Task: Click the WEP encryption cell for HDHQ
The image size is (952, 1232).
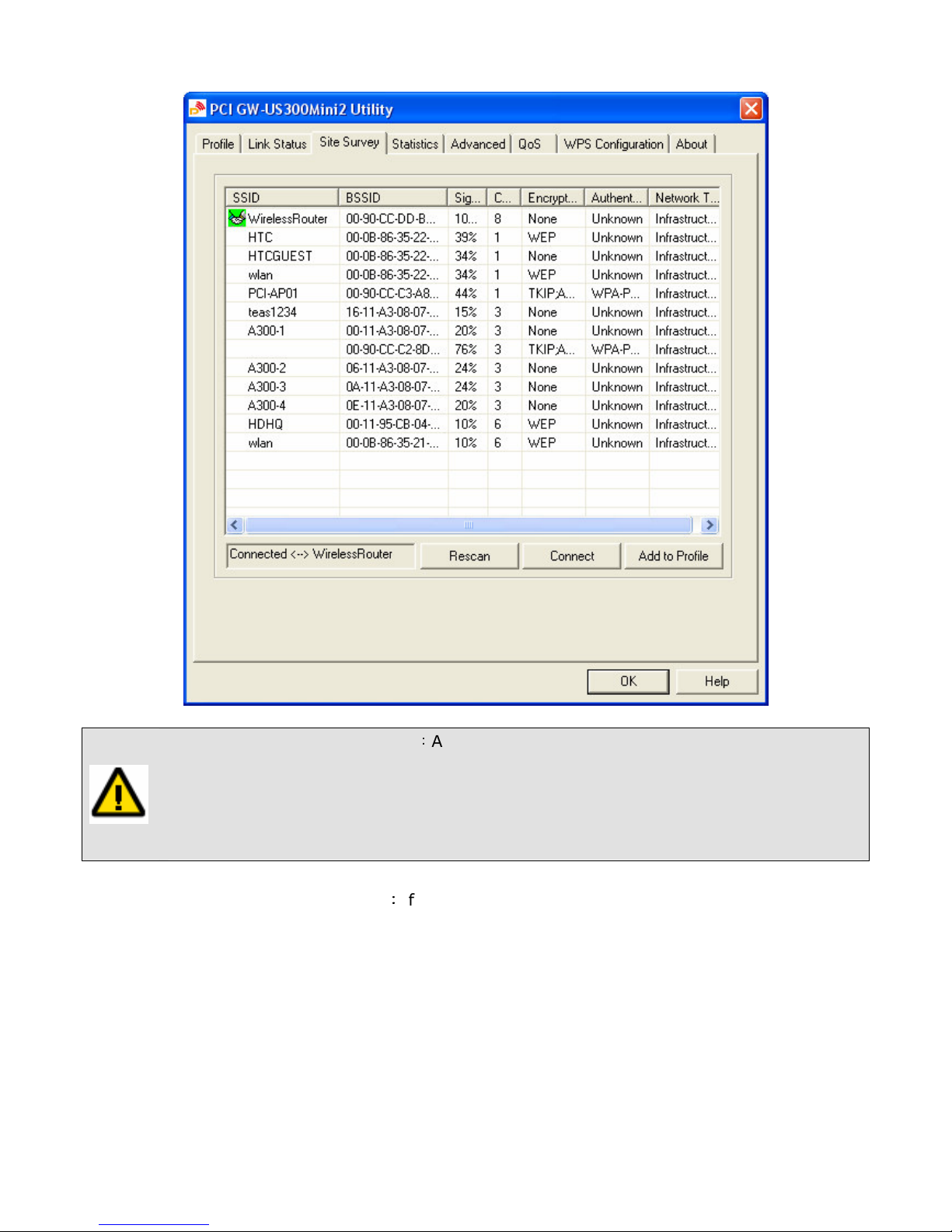Action: pyautogui.click(x=542, y=424)
